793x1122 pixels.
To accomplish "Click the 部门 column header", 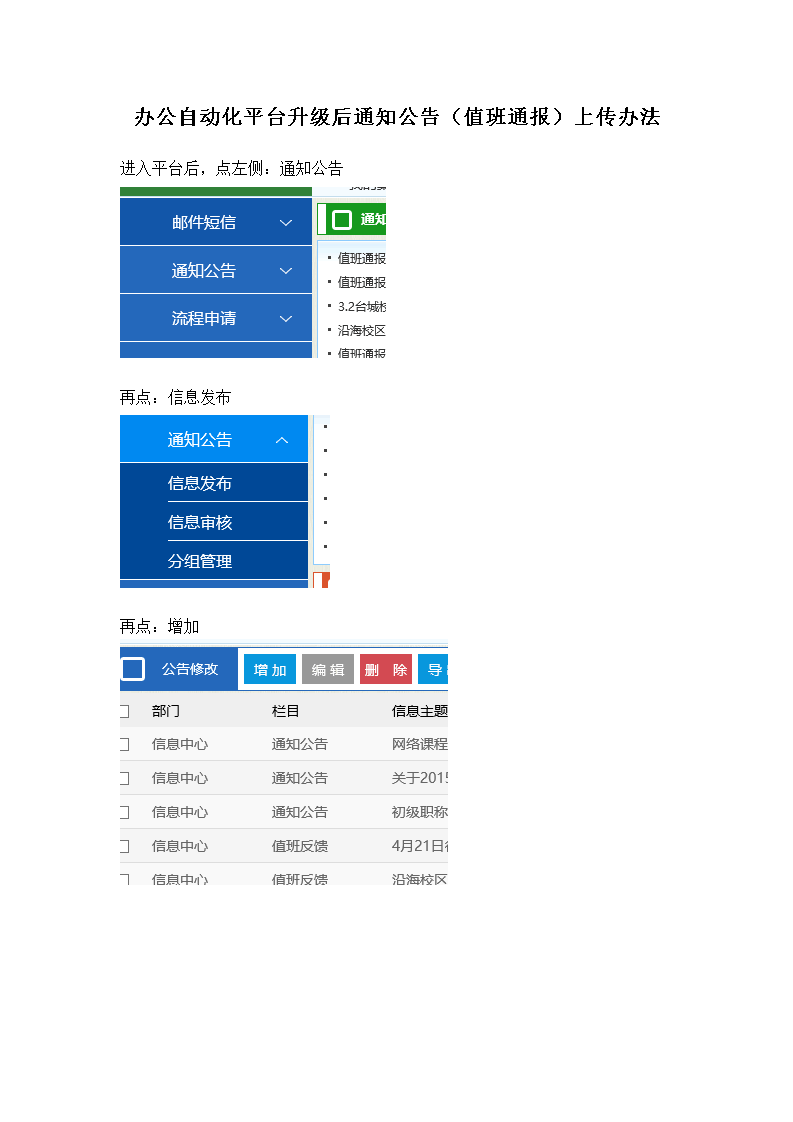I will pyautogui.click(x=165, y=711).
